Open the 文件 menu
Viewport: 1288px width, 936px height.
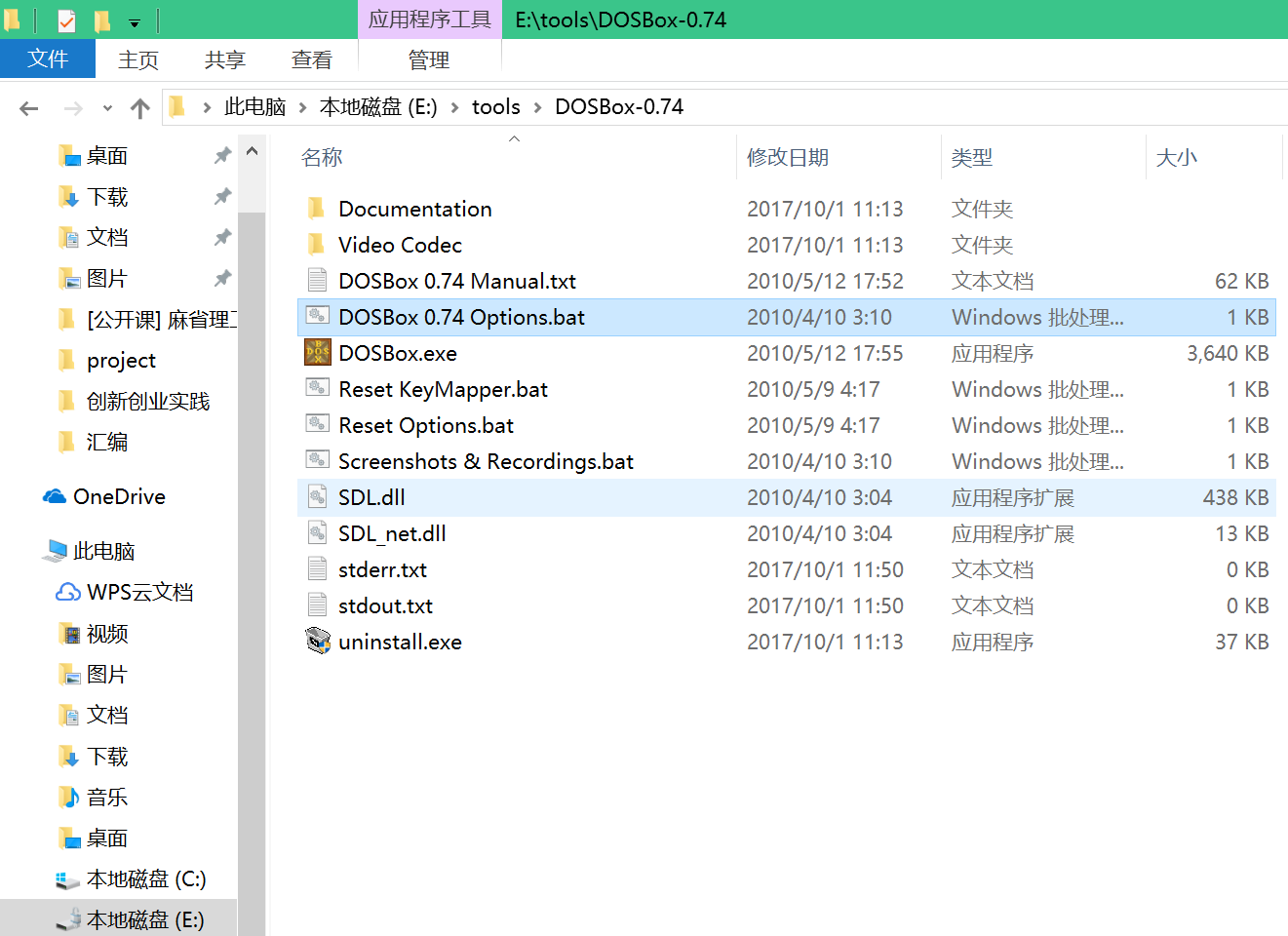pyautogui.click(x=48, y=58)
